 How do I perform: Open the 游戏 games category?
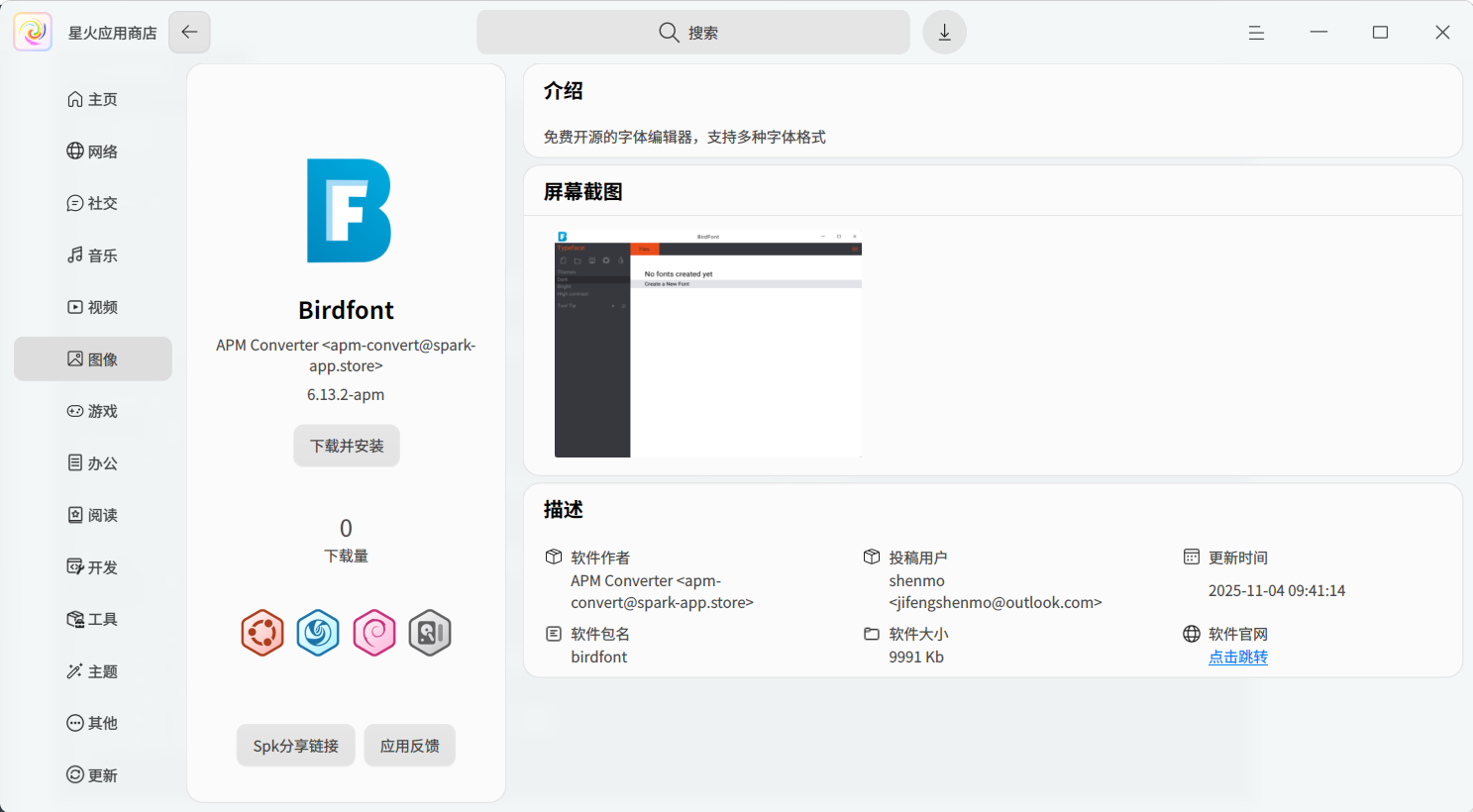click(x=93, y=411)
